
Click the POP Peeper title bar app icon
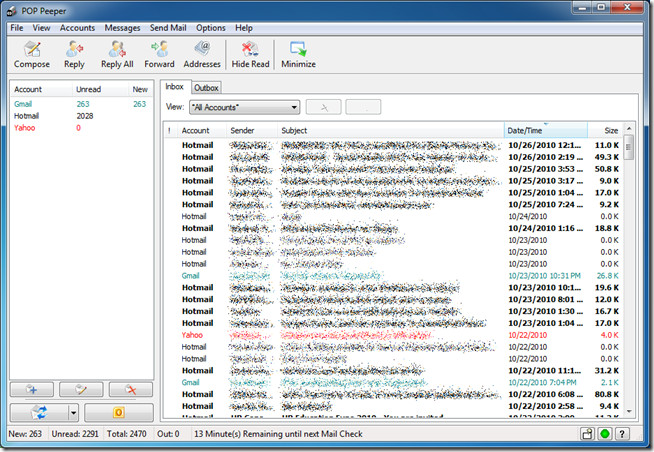pyautogui.click(x=12, y=11)
